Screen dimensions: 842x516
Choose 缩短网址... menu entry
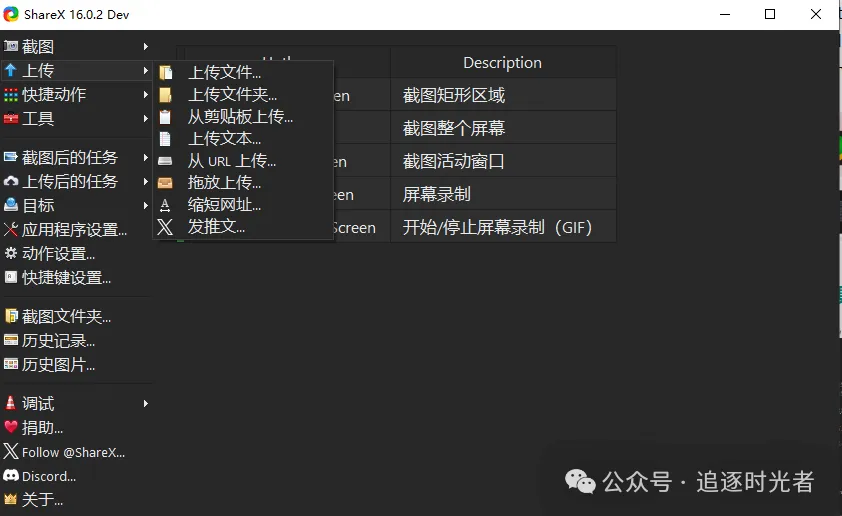point(244,205)
